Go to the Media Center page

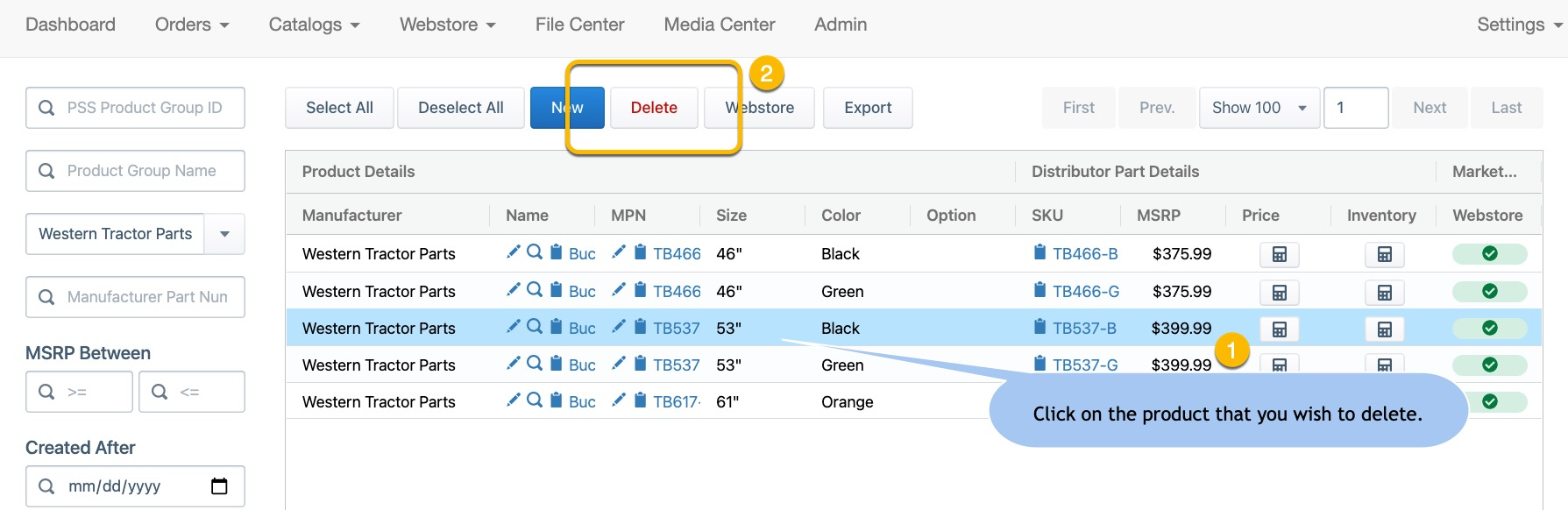719,25
